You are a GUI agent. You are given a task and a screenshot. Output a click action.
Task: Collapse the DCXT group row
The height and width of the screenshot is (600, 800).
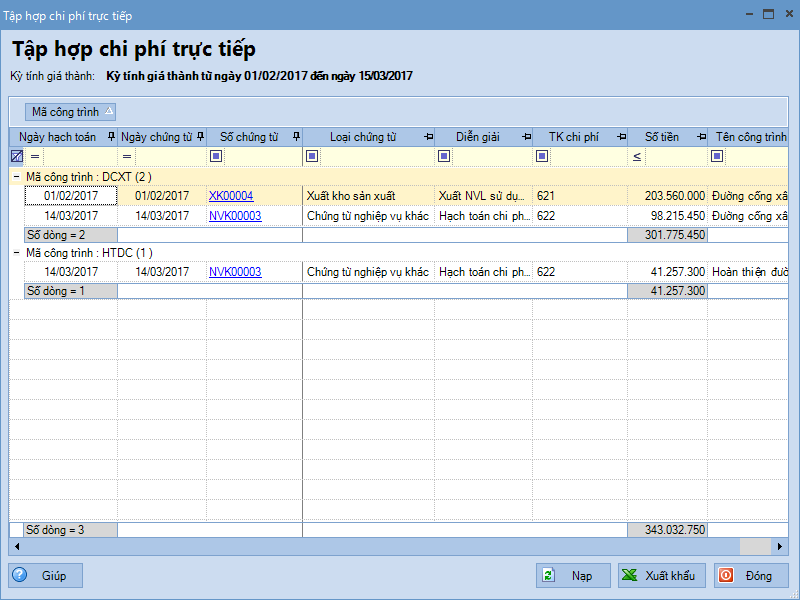point(16,177)
